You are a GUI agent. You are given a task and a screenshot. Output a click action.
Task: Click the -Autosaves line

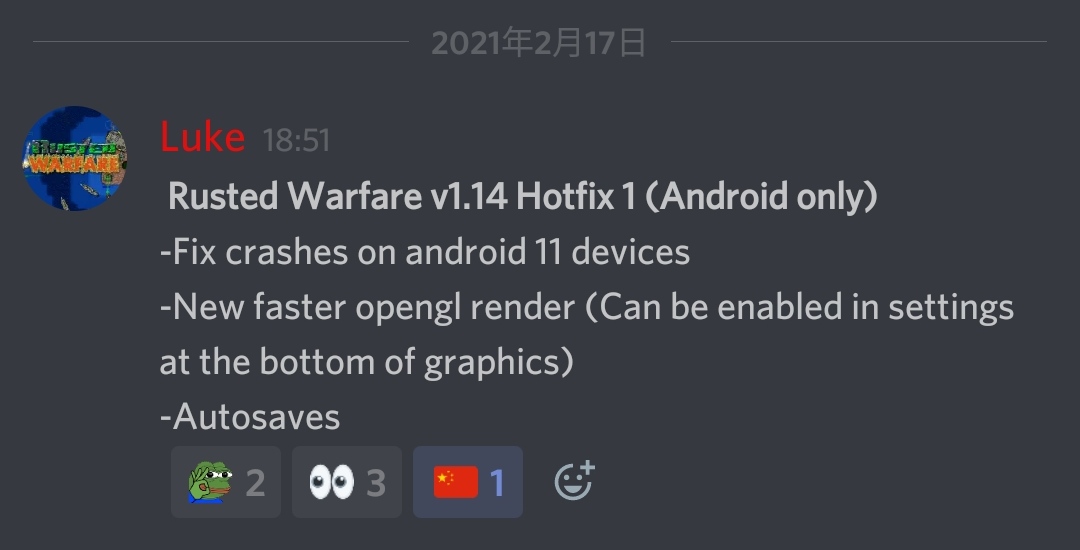click(x=250, y=417)
